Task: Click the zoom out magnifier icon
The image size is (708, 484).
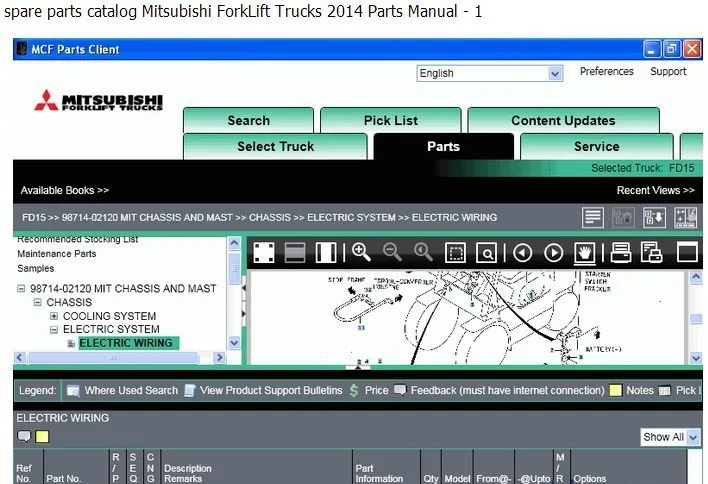Action: [x=392, y=252]
